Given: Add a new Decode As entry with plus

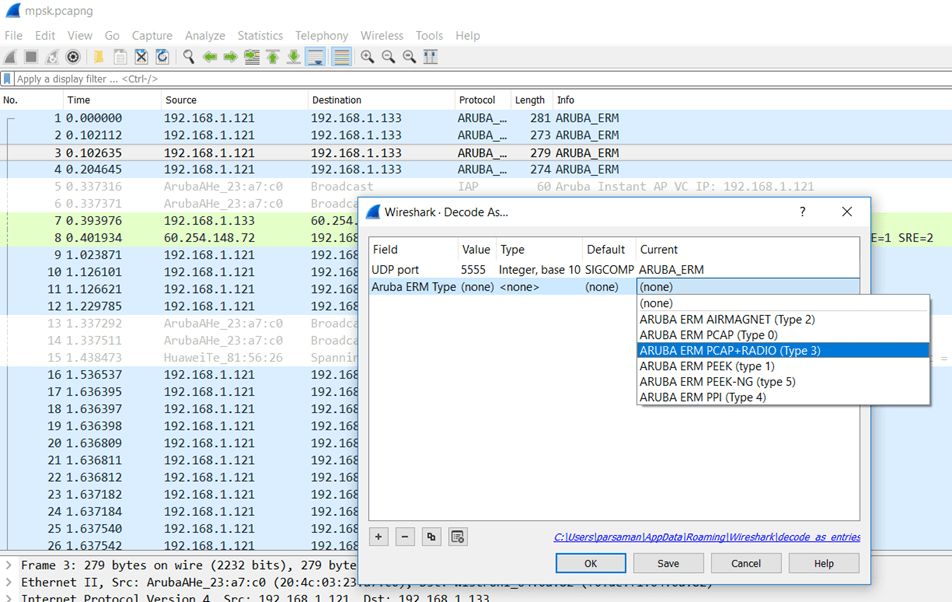Looking at the screenshot, I should pos(379,537).
